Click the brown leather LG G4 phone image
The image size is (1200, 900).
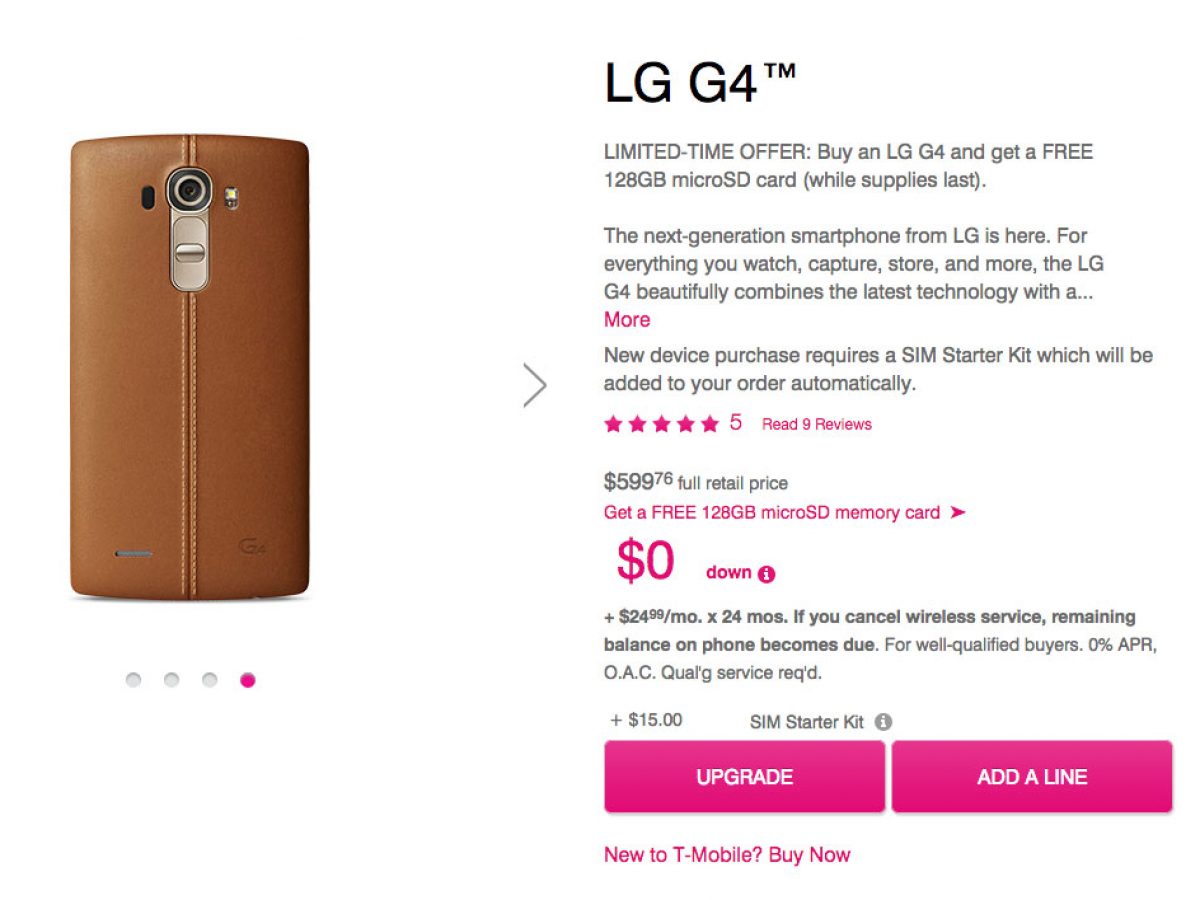point(189,370)
